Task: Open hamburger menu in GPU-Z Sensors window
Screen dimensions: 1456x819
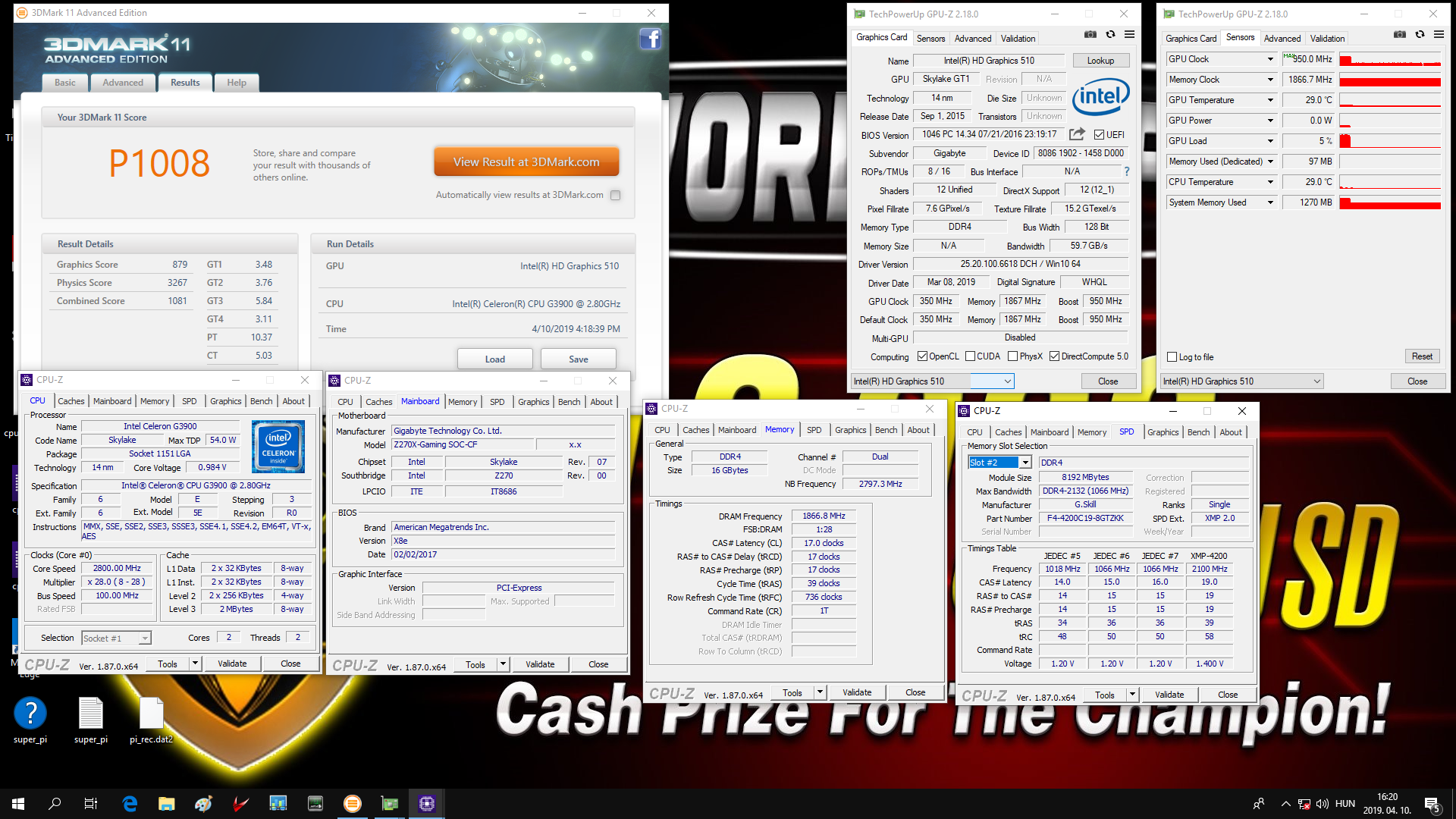Action: tap(1439, 34)
